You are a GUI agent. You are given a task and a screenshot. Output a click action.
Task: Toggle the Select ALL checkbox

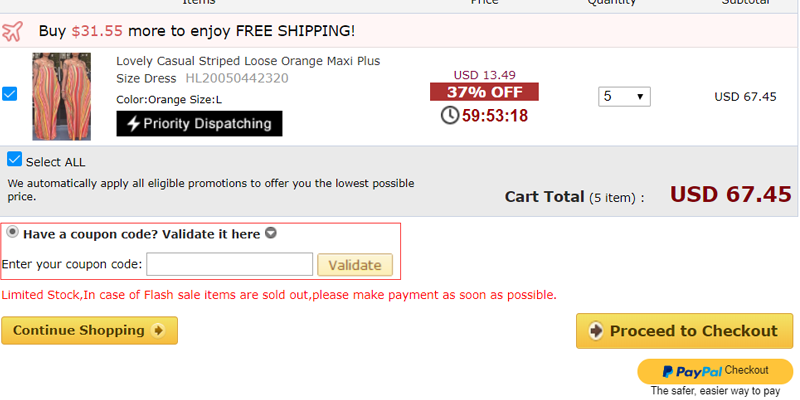pyautogui.click(x=14, y=159)
